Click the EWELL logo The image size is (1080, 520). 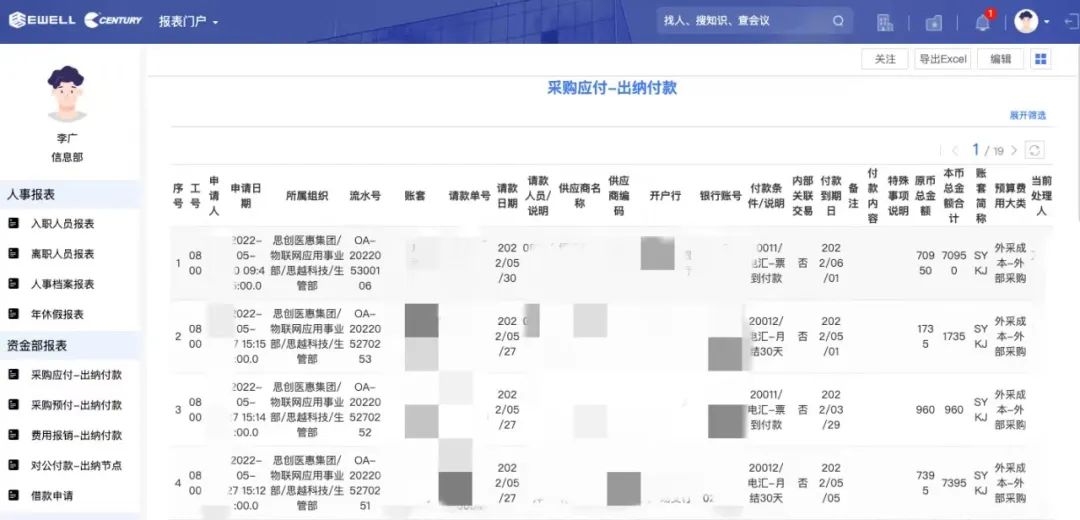pyautogui.click(x=42, y=20)
